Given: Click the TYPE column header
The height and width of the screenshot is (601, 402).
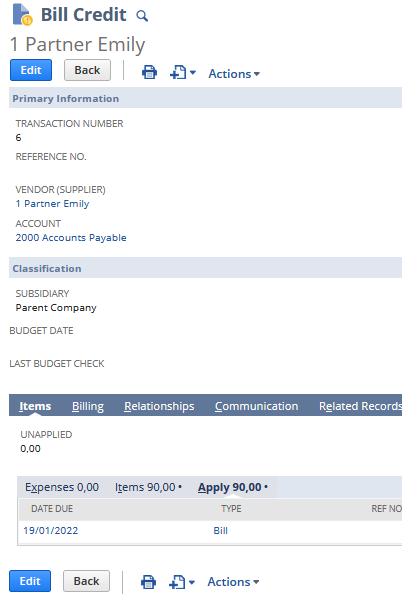Looking at the screenshot, I should point(231,509).
